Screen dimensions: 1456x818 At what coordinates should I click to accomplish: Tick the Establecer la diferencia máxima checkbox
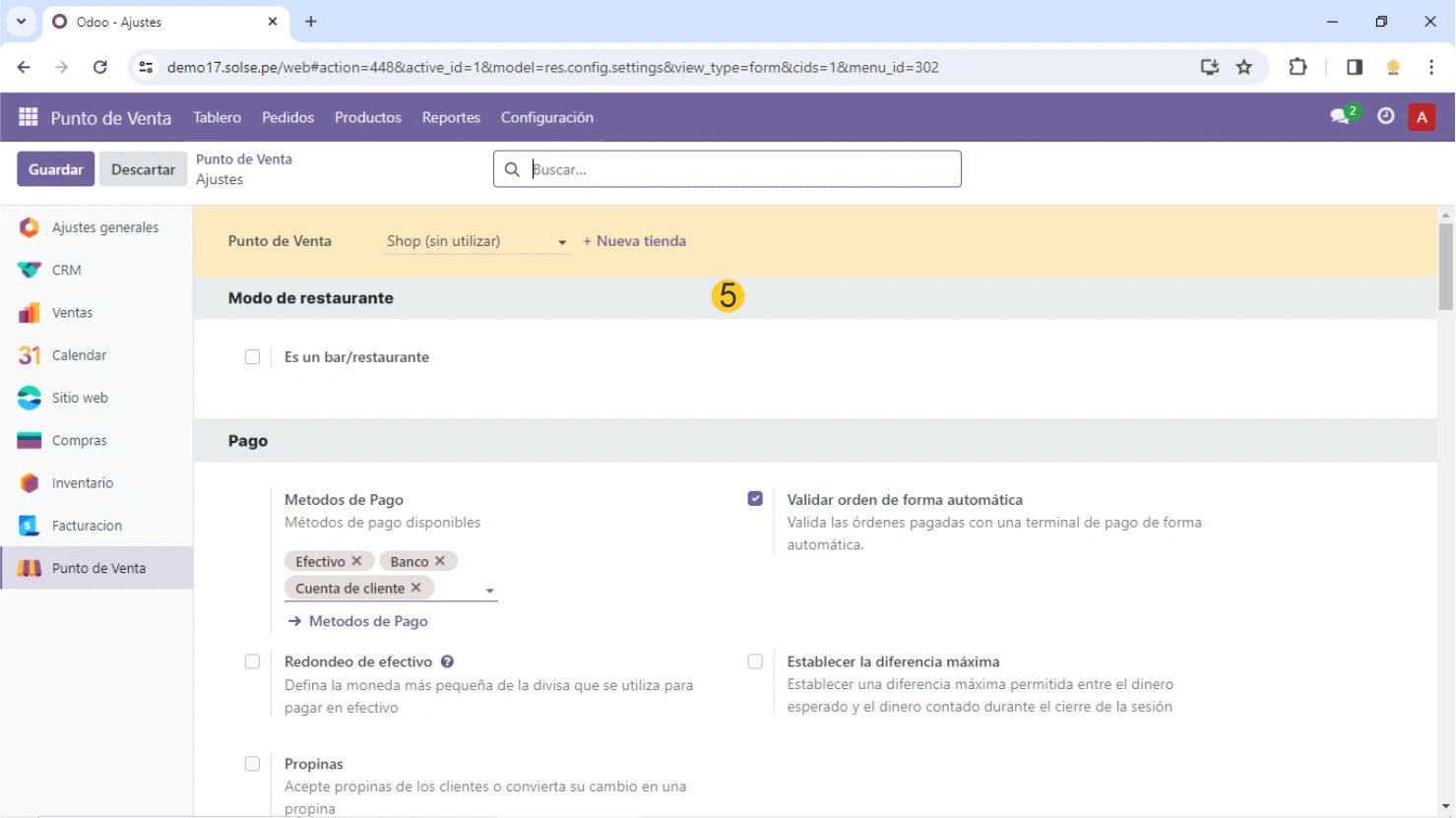(x=755, y=661)
